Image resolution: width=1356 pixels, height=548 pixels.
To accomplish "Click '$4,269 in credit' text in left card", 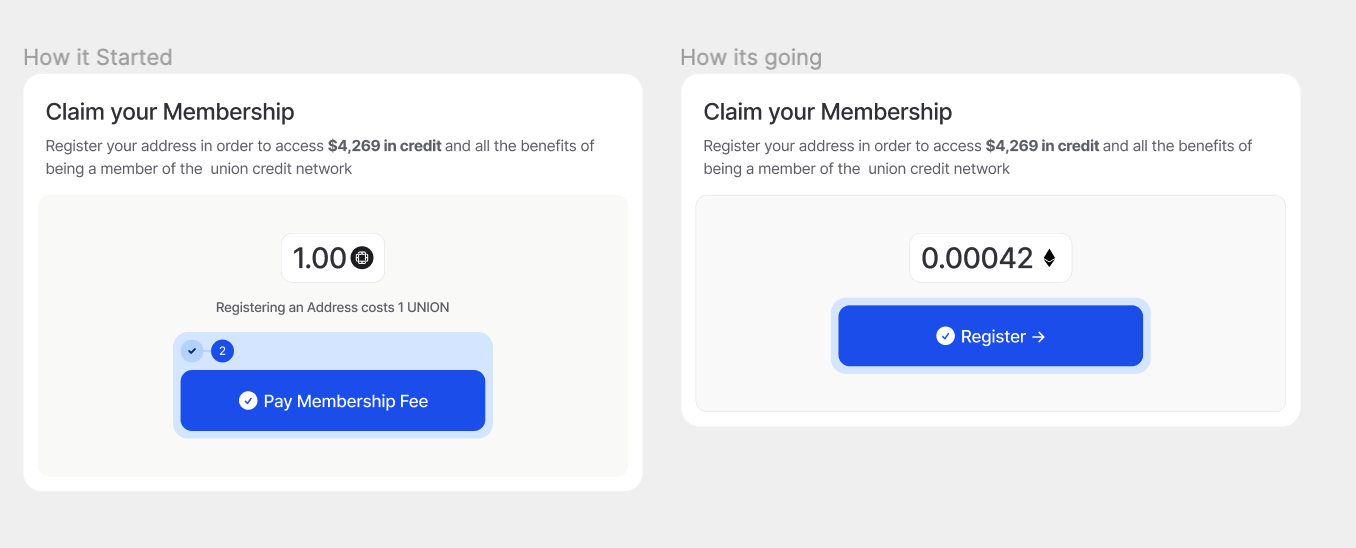I will click(x=385, y=146).
